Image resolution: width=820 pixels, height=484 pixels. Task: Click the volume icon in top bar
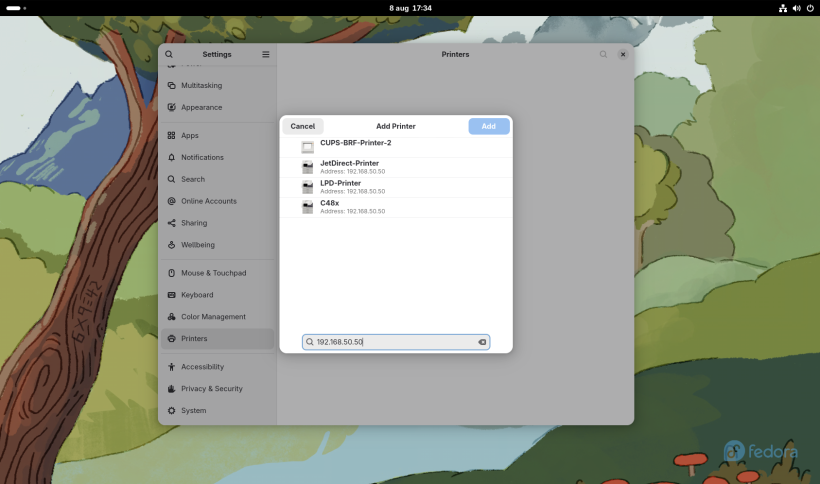[796, 8]
